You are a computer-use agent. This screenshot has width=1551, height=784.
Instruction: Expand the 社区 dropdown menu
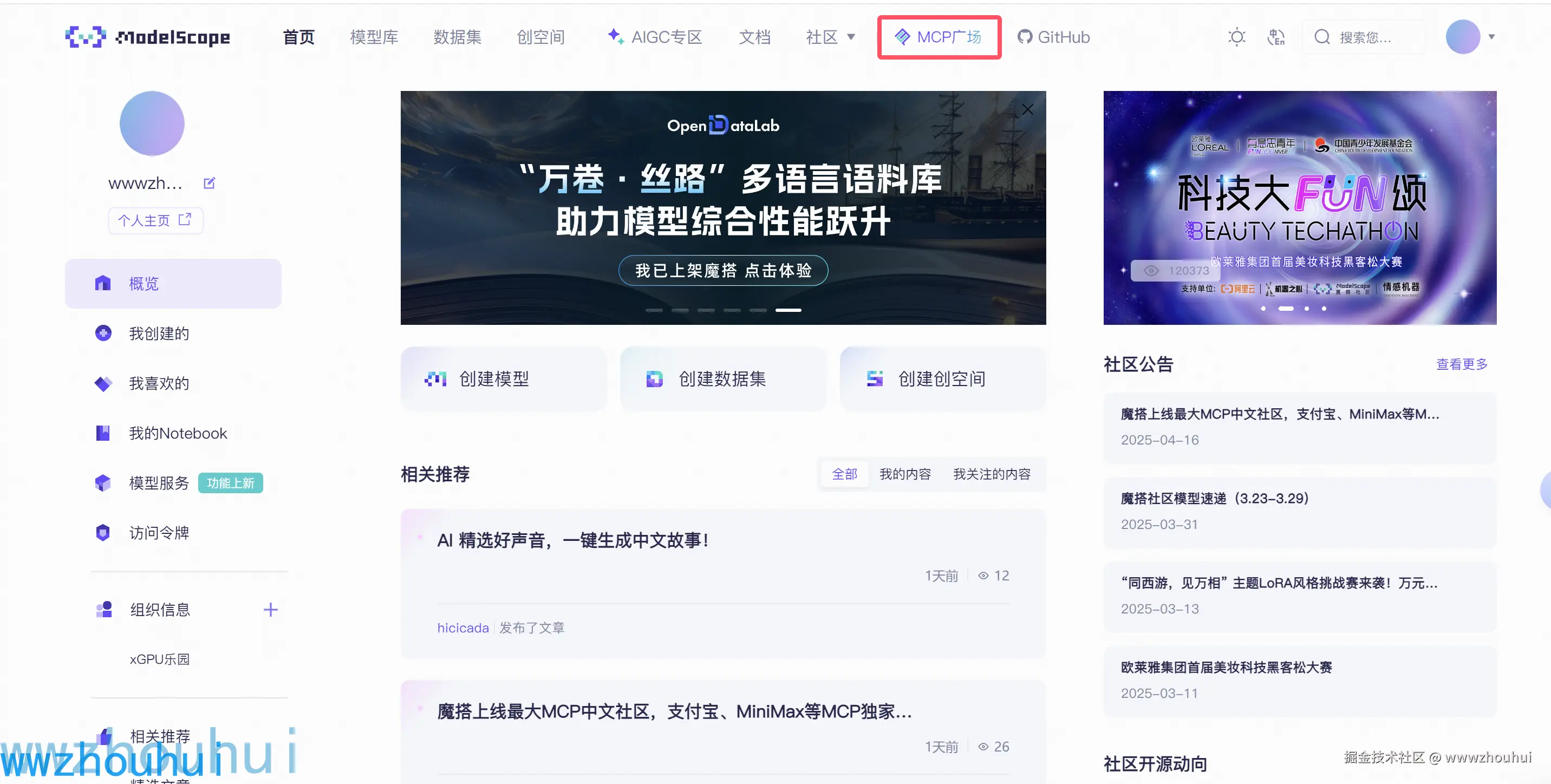point(830,37)
